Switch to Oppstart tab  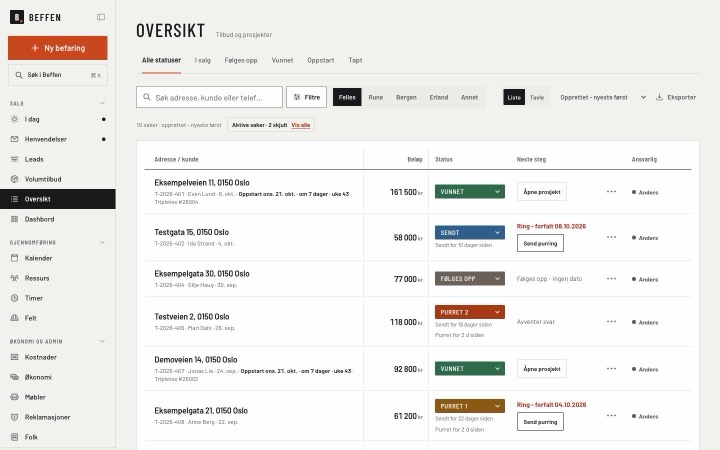point(321,60)
